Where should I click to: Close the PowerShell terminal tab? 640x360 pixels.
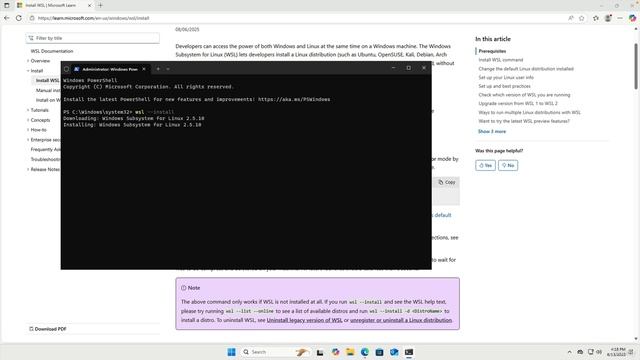tap(144, 69)
